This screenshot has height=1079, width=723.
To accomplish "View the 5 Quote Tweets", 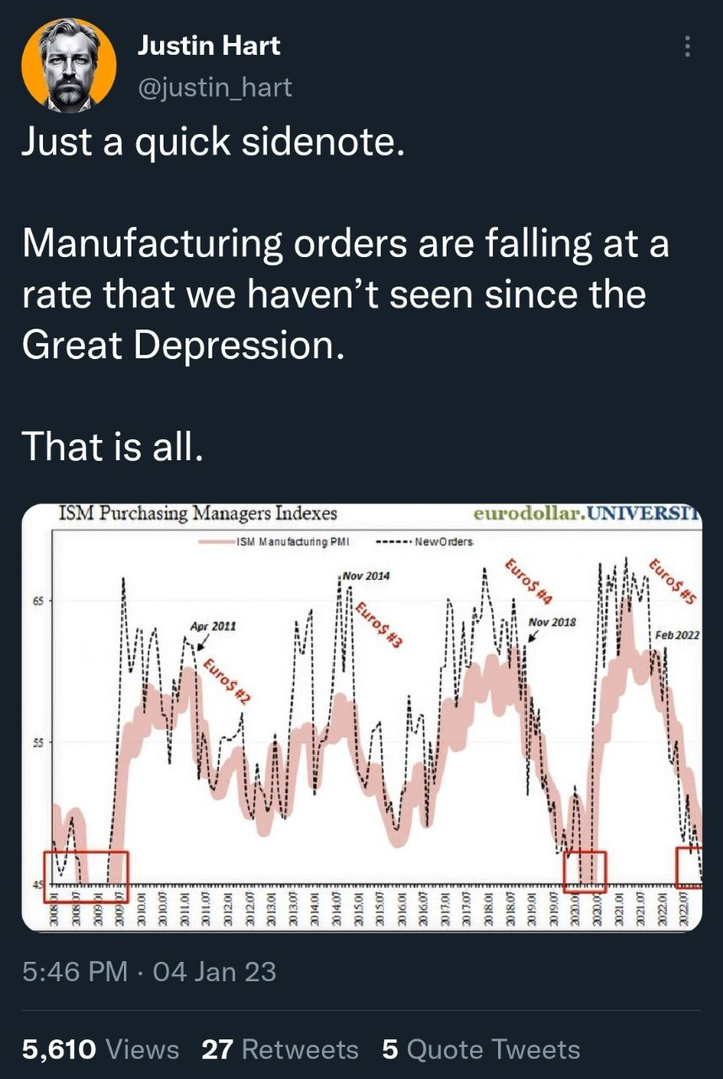I will tap(481, 1049).
